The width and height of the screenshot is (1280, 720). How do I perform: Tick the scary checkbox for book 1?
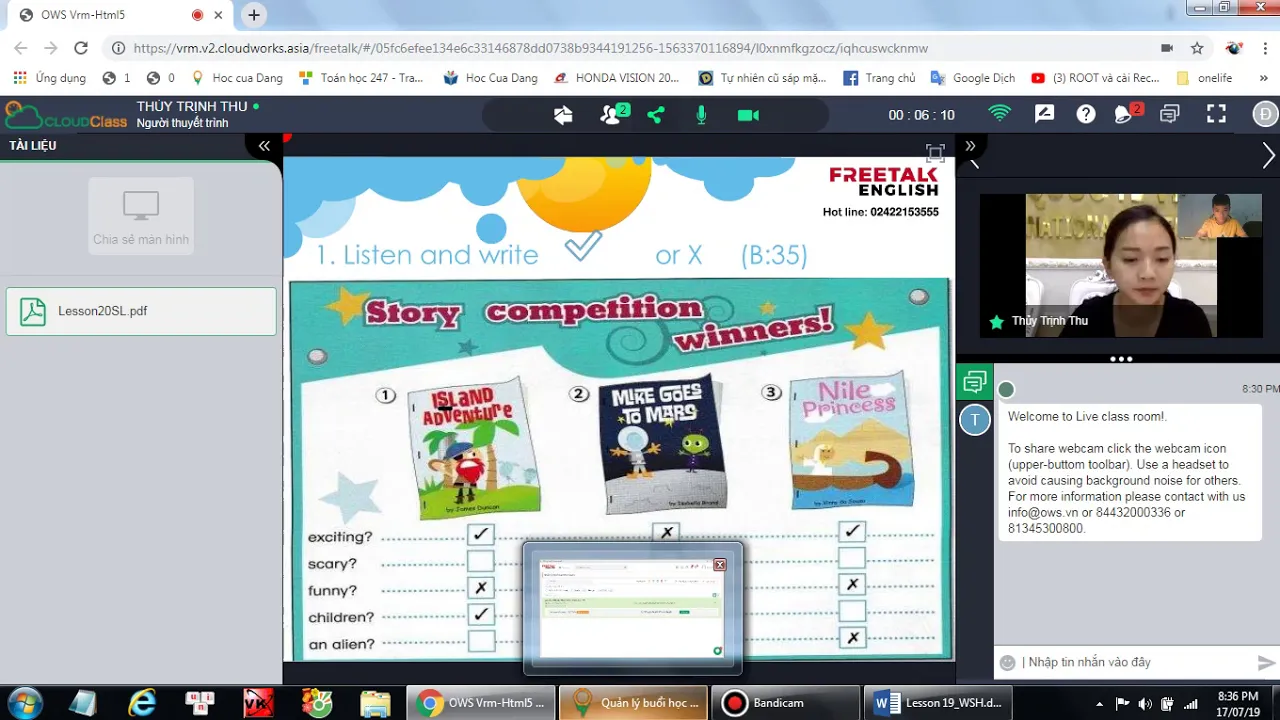[x=481, y=562]
